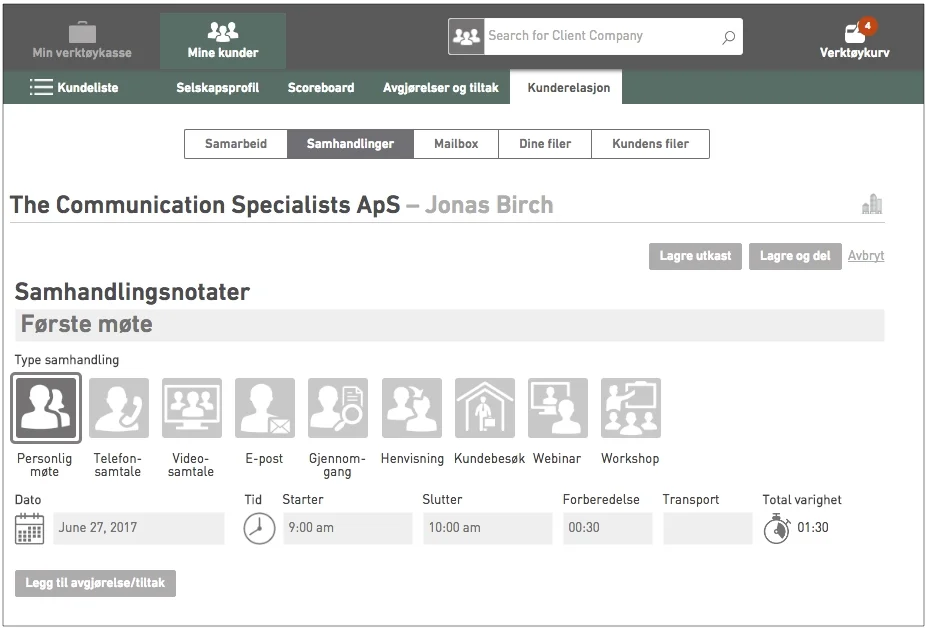Edit the Første møte title field
Screen dimensions: 926x628
click(449, 324)
